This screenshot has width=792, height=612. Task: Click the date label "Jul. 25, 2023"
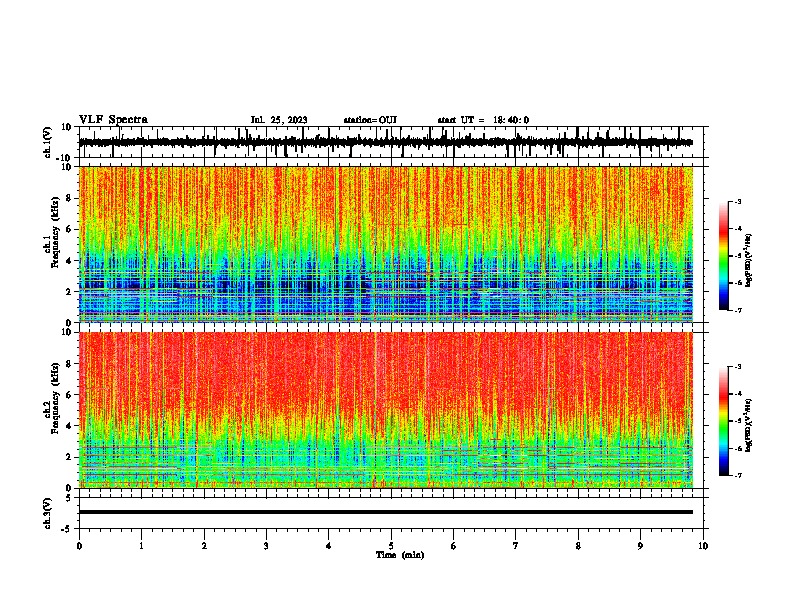(x=279, y=120)
